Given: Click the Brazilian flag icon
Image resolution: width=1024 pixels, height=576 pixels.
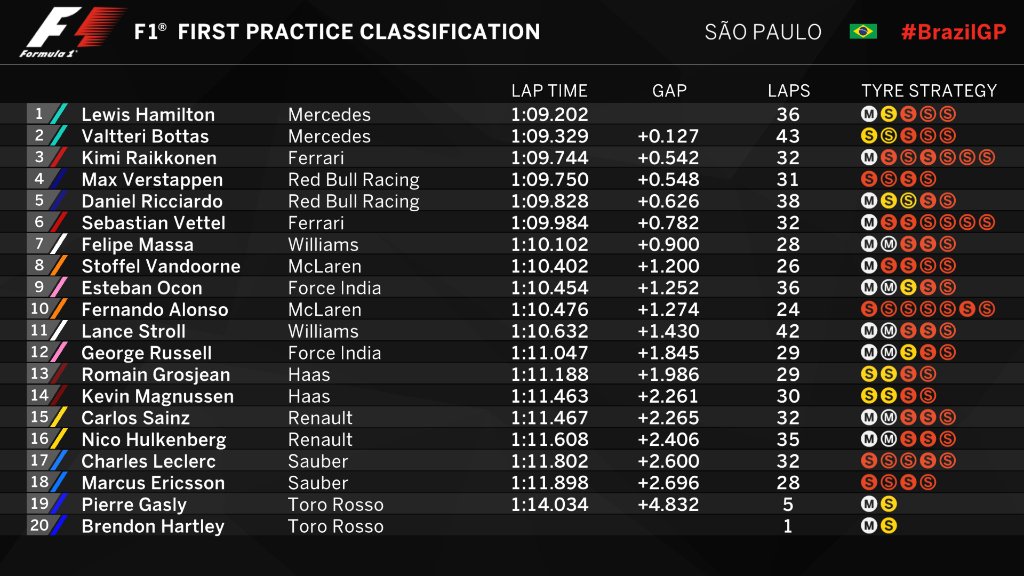Looking at the screenshot, I should pyautogui.click(x=863, y=31).
